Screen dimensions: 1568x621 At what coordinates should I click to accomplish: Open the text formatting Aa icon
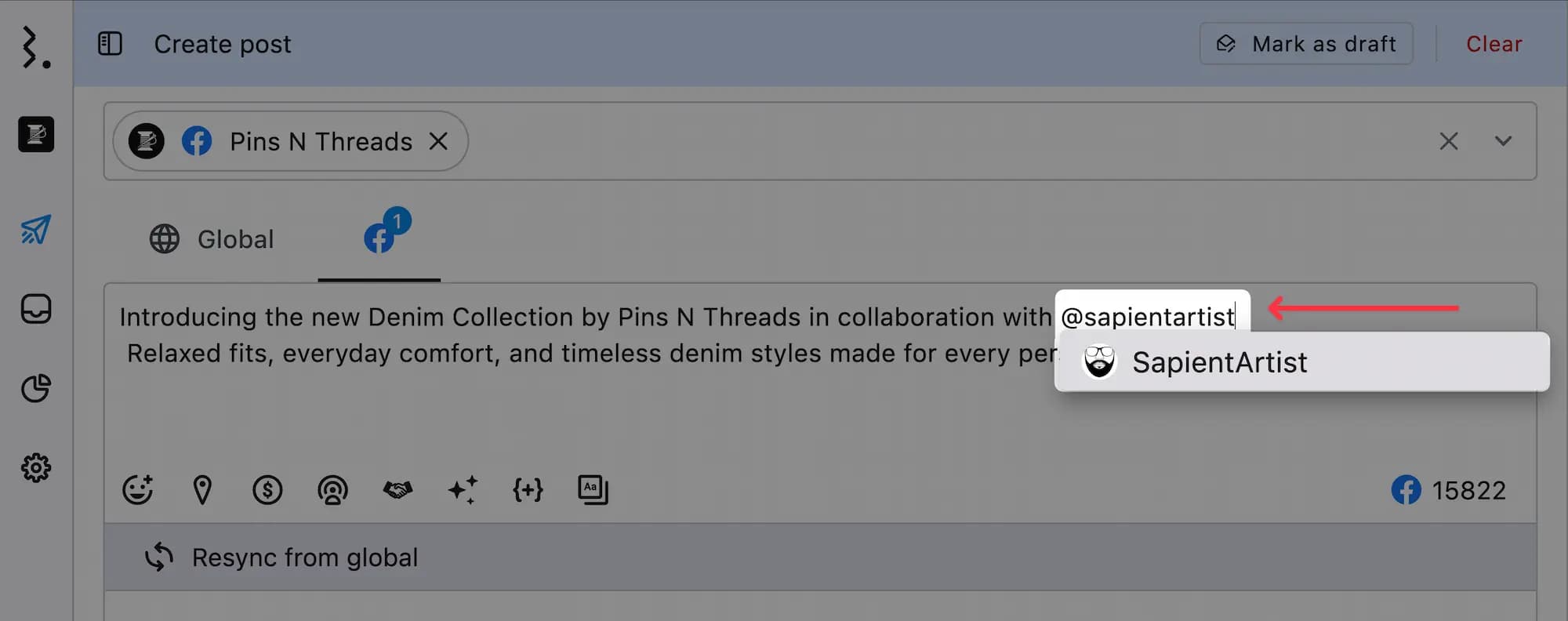point(593,490)
